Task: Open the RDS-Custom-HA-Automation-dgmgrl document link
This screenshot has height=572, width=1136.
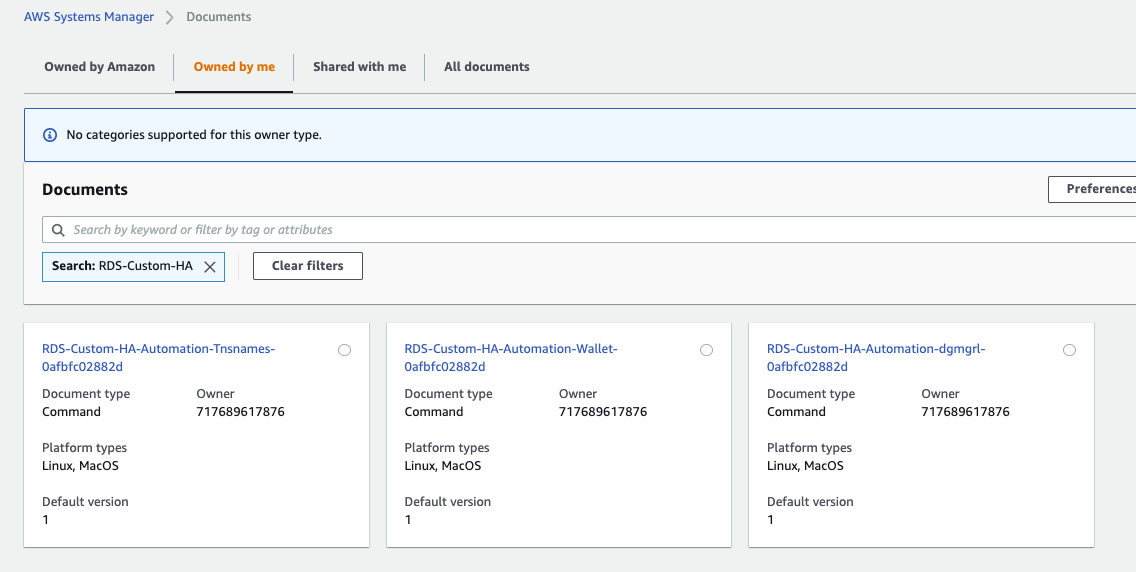Action: [877, 358]
